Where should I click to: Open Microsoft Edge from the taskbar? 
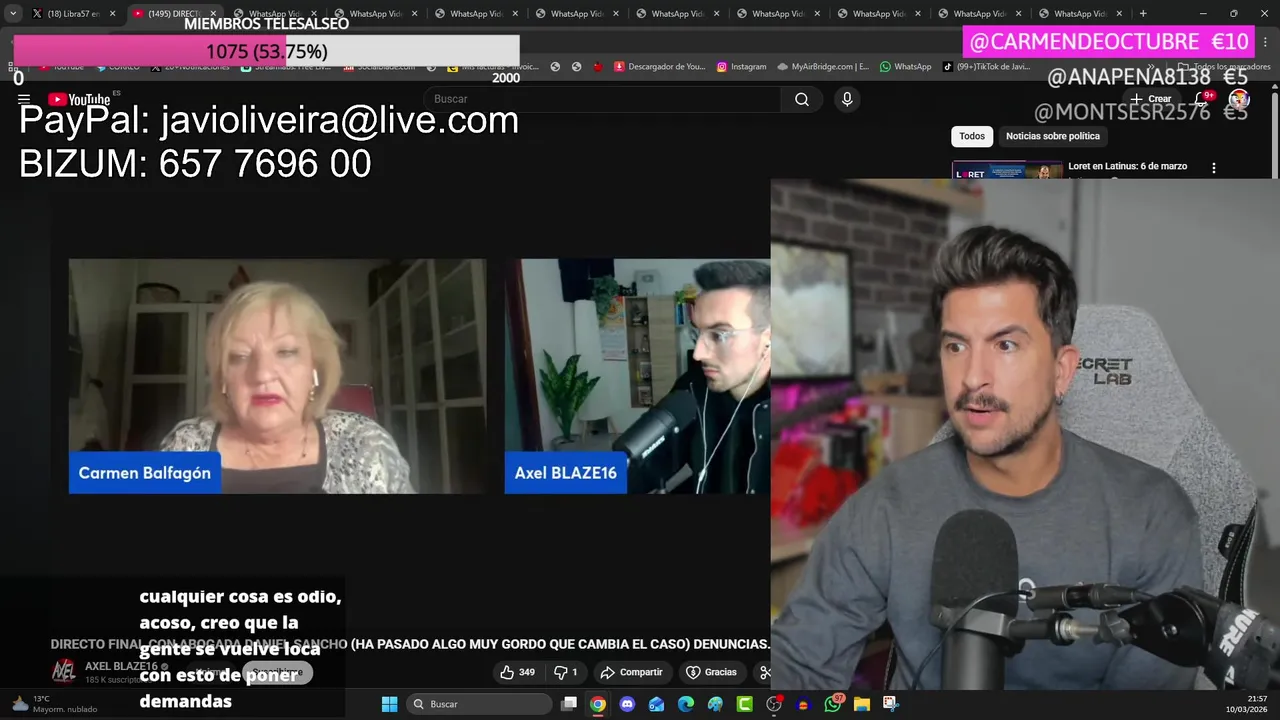(686, 704)
